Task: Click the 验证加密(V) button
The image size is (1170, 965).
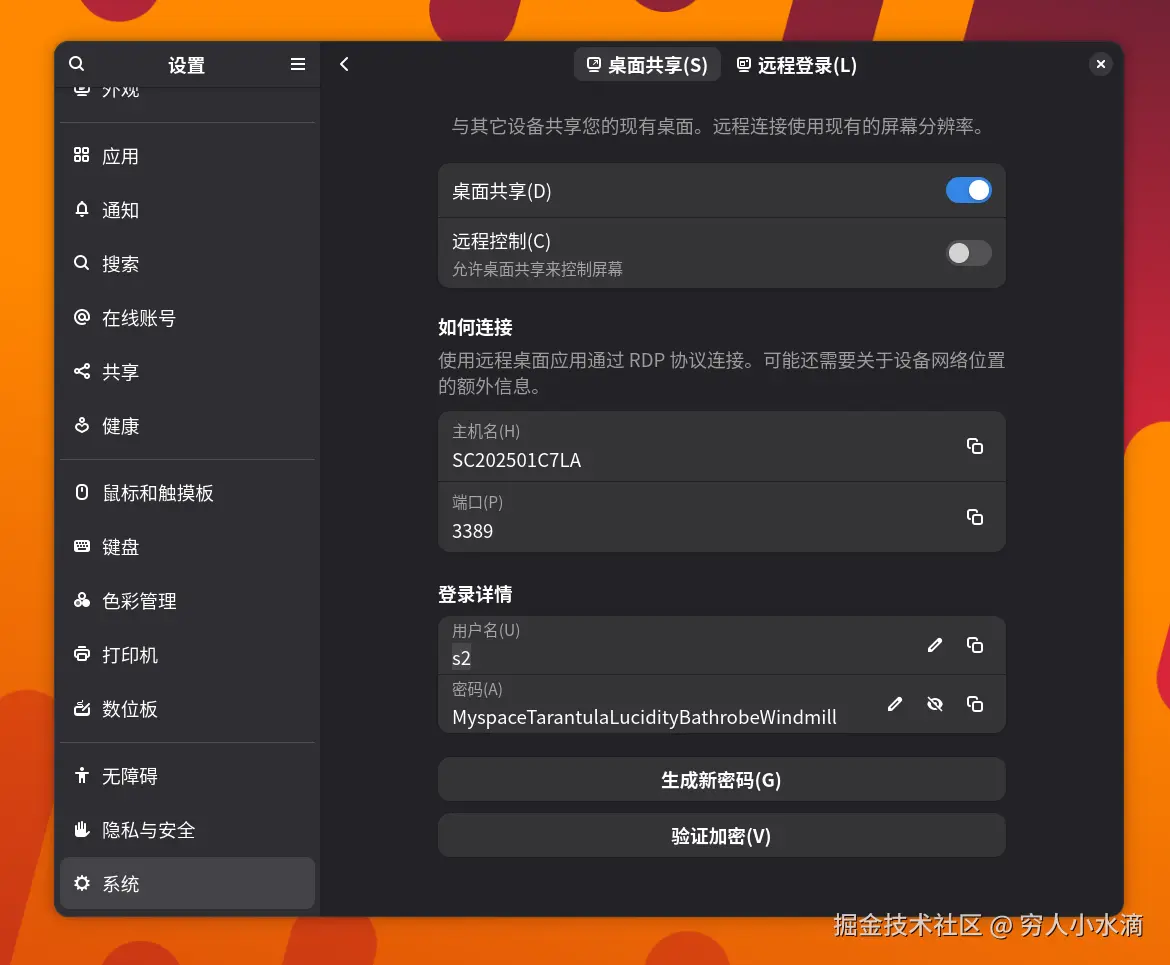Action: click(x=722, y=836)
